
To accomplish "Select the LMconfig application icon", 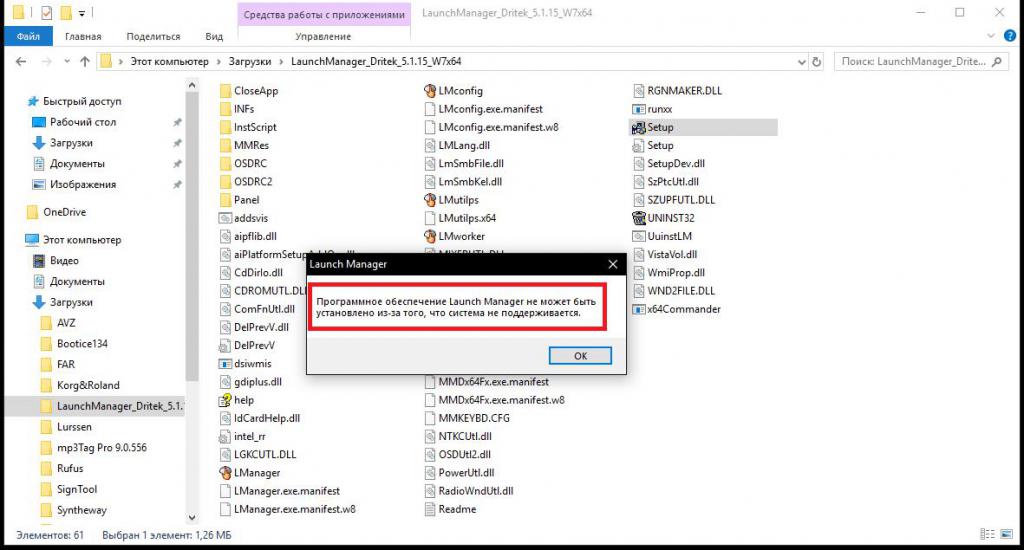I will coord(430,91).
